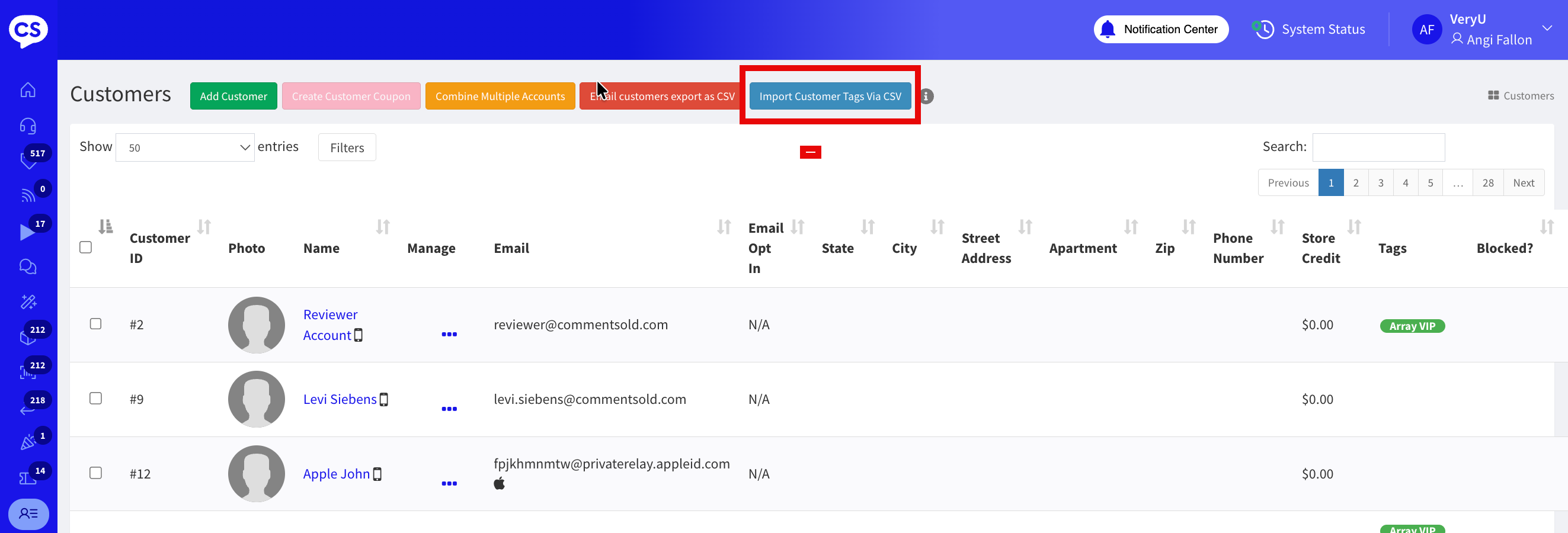Toggle the select-all checkbox in table header
Screen dimensions: 1568x533
click(x=86, y=247)
